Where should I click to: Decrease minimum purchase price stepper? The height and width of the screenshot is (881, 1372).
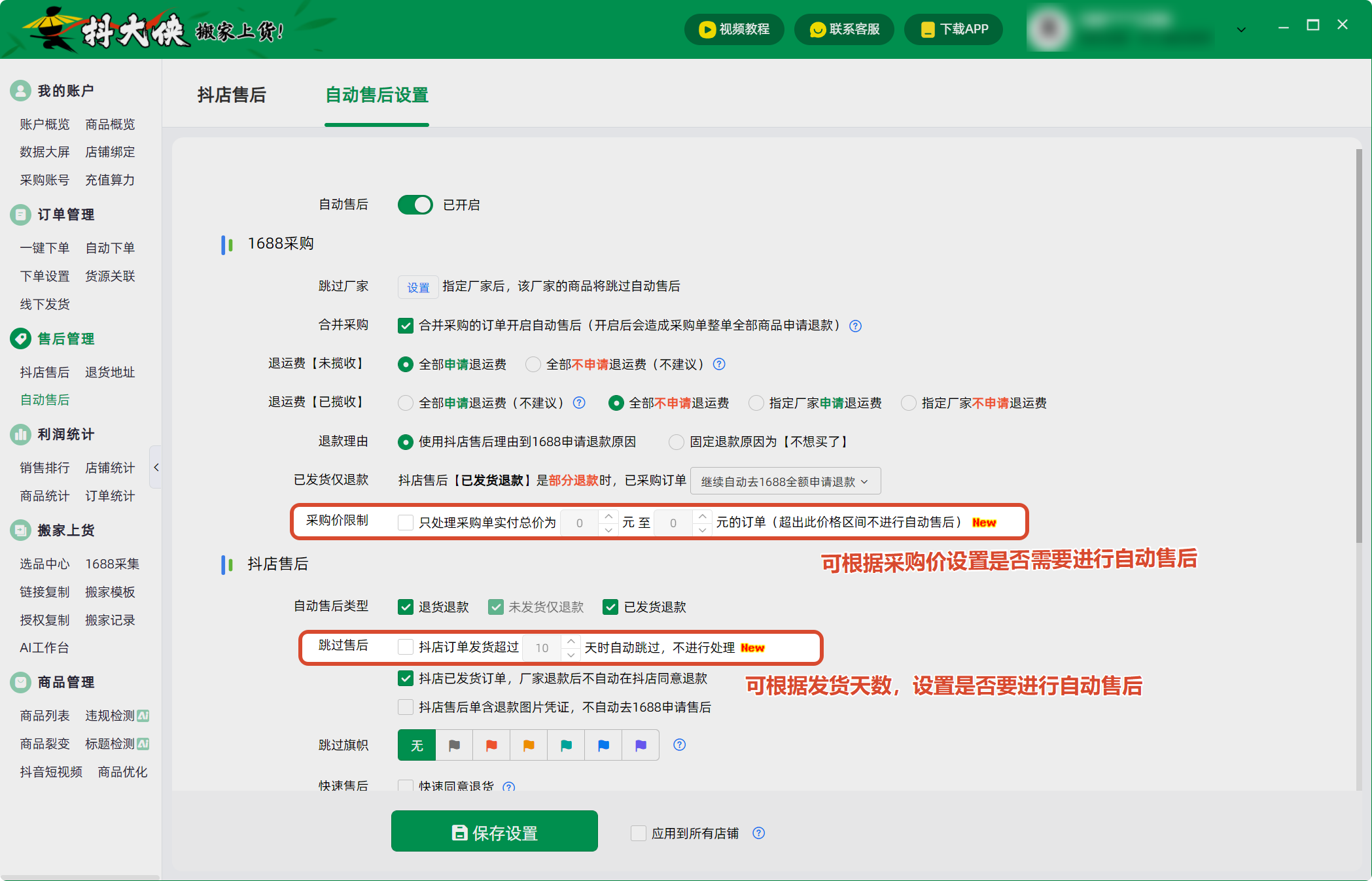pos(608,530)
